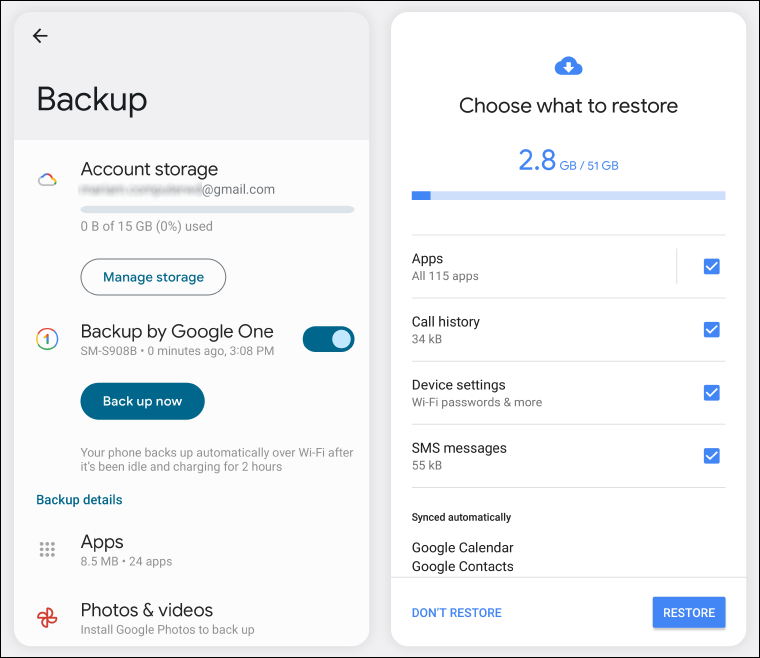Screen dimensions: 760x658
Task: Click the Apps grid icon
Action: point(47,549)
